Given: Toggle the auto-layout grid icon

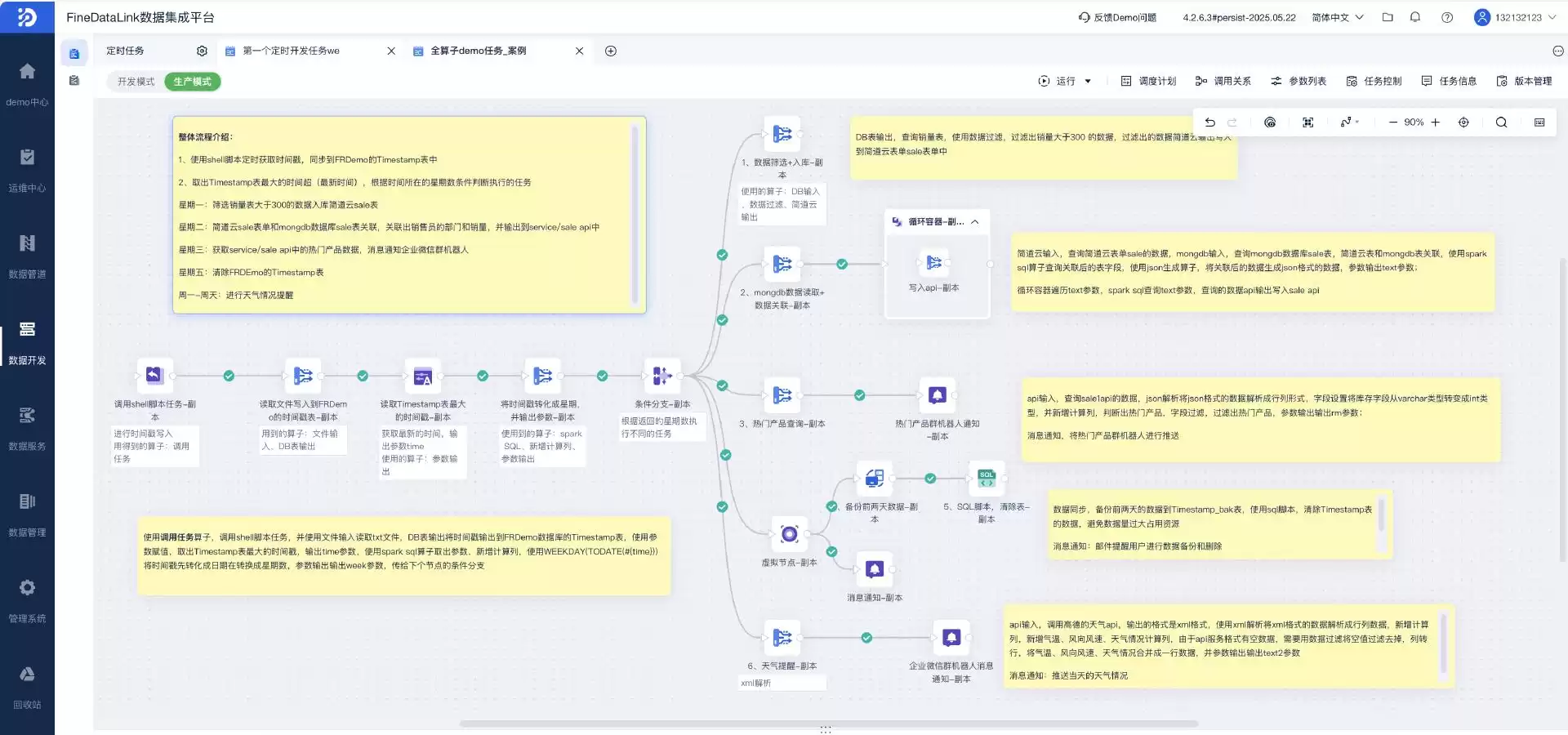Looking at the screenshot, I should pyautogui.click(x=1307, y=122).
